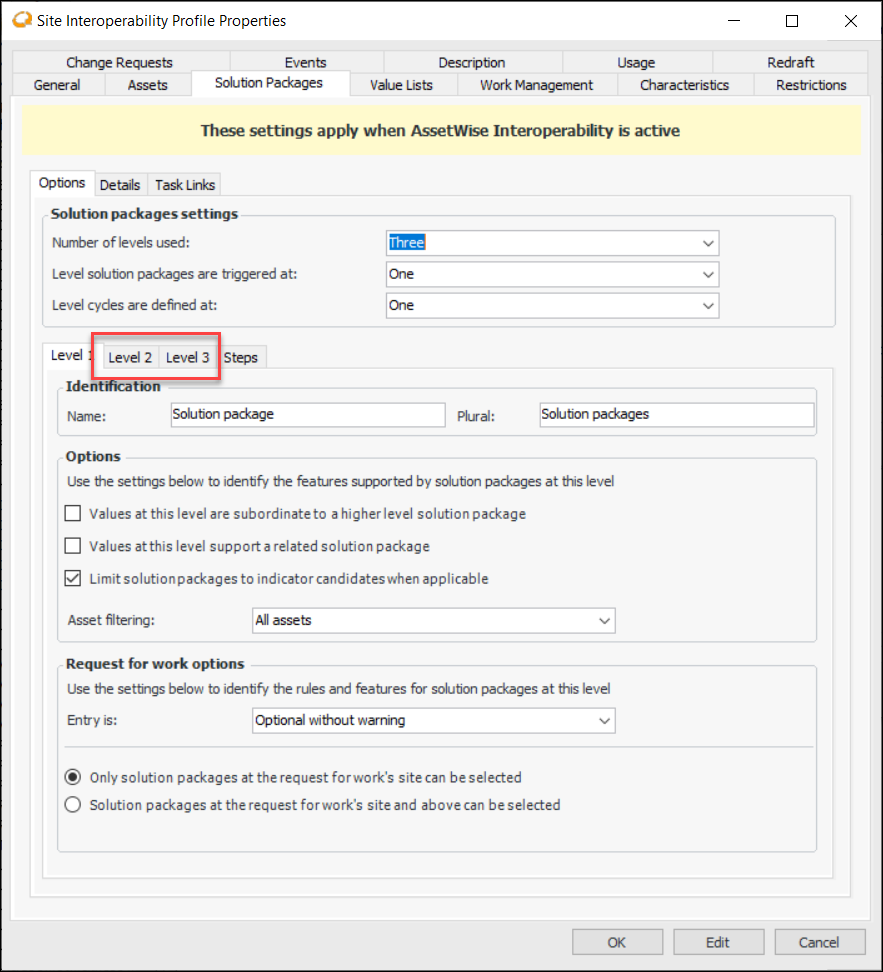This screenshot has width=883, height=972.
Task: Click the Request for work options heading
Action: click(155, 664)
